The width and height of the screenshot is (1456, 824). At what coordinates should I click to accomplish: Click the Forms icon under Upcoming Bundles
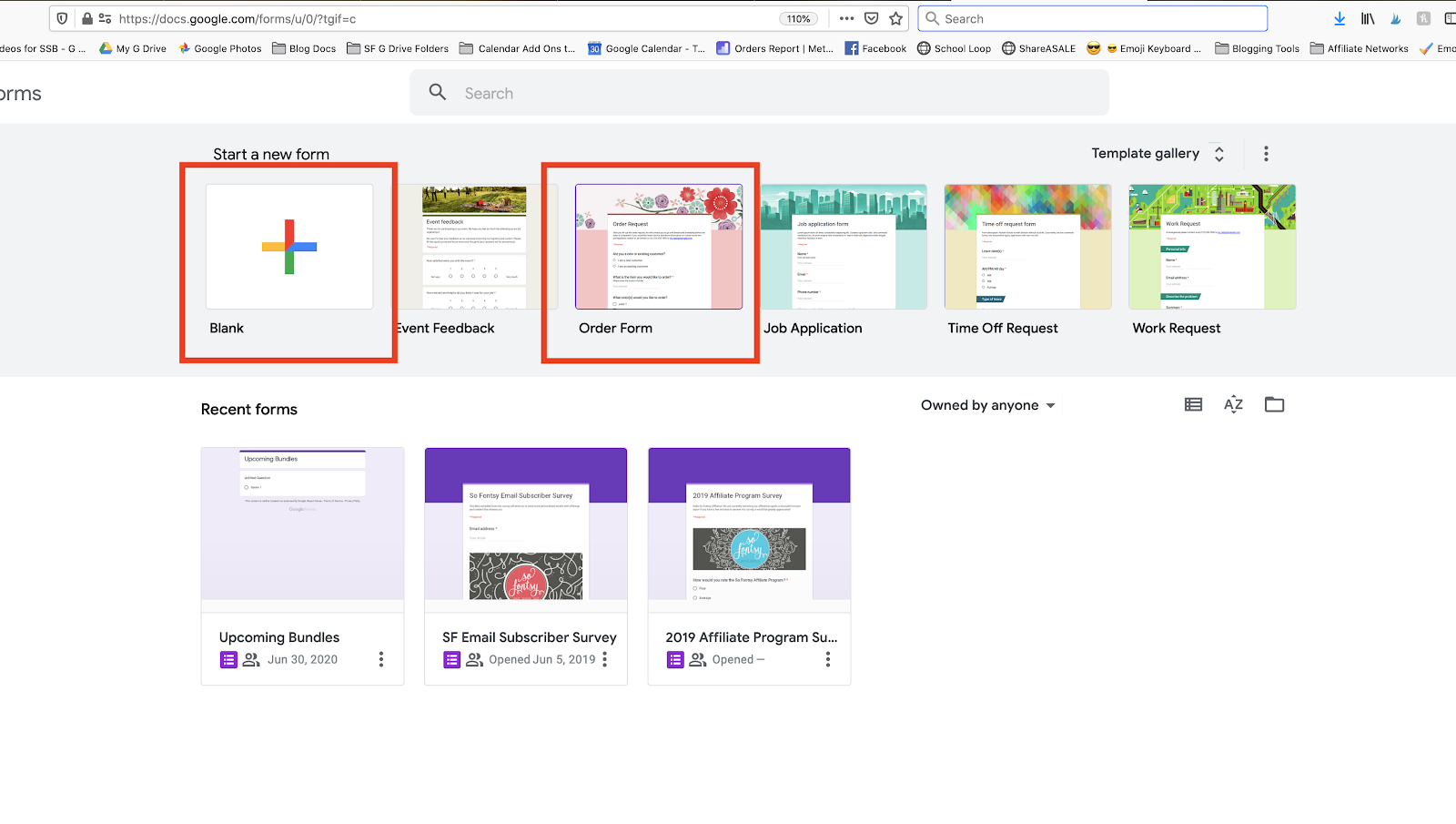click(x=228, y=659)
